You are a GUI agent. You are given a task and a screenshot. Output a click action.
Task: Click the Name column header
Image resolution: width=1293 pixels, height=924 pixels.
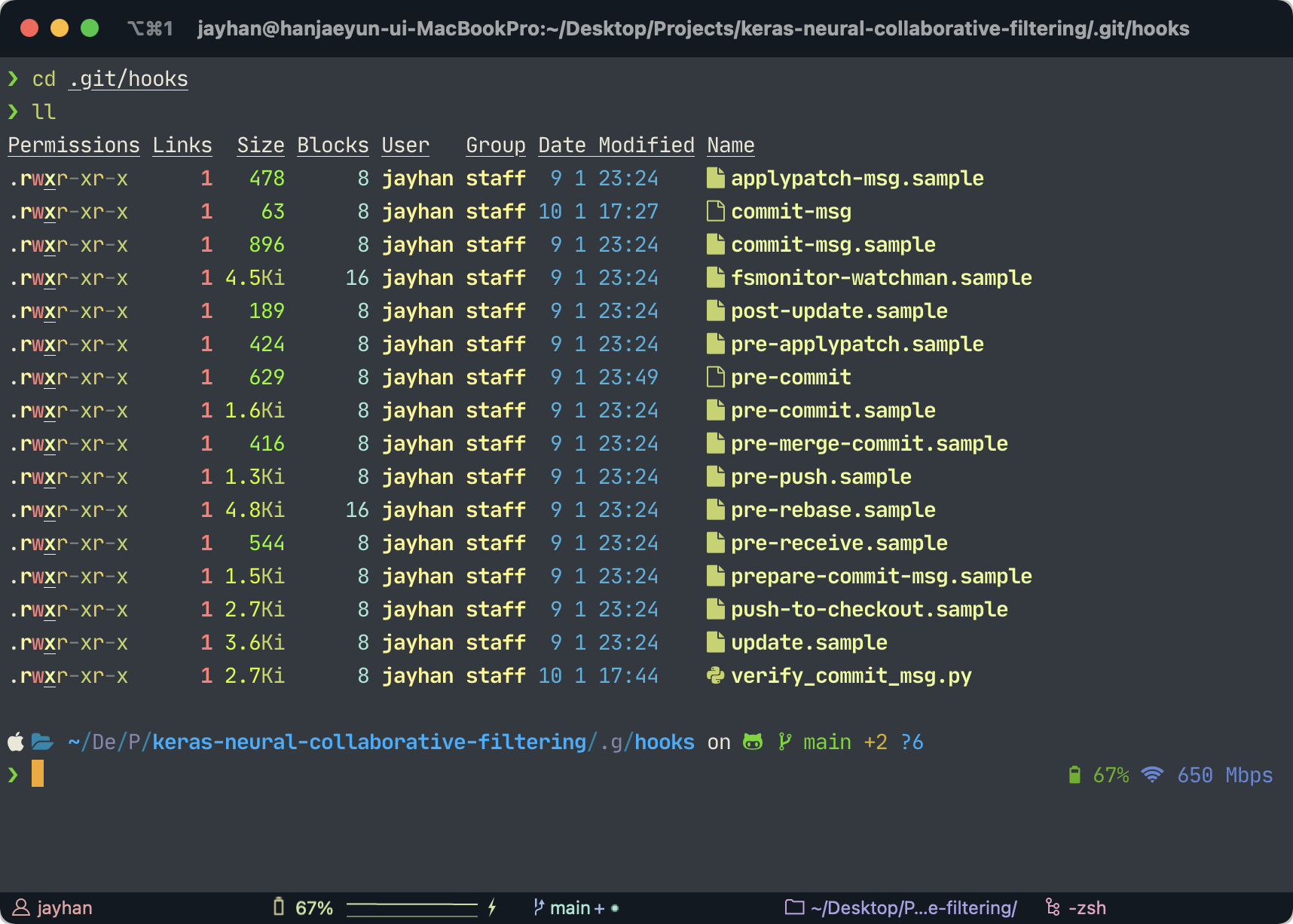[730, 145]
